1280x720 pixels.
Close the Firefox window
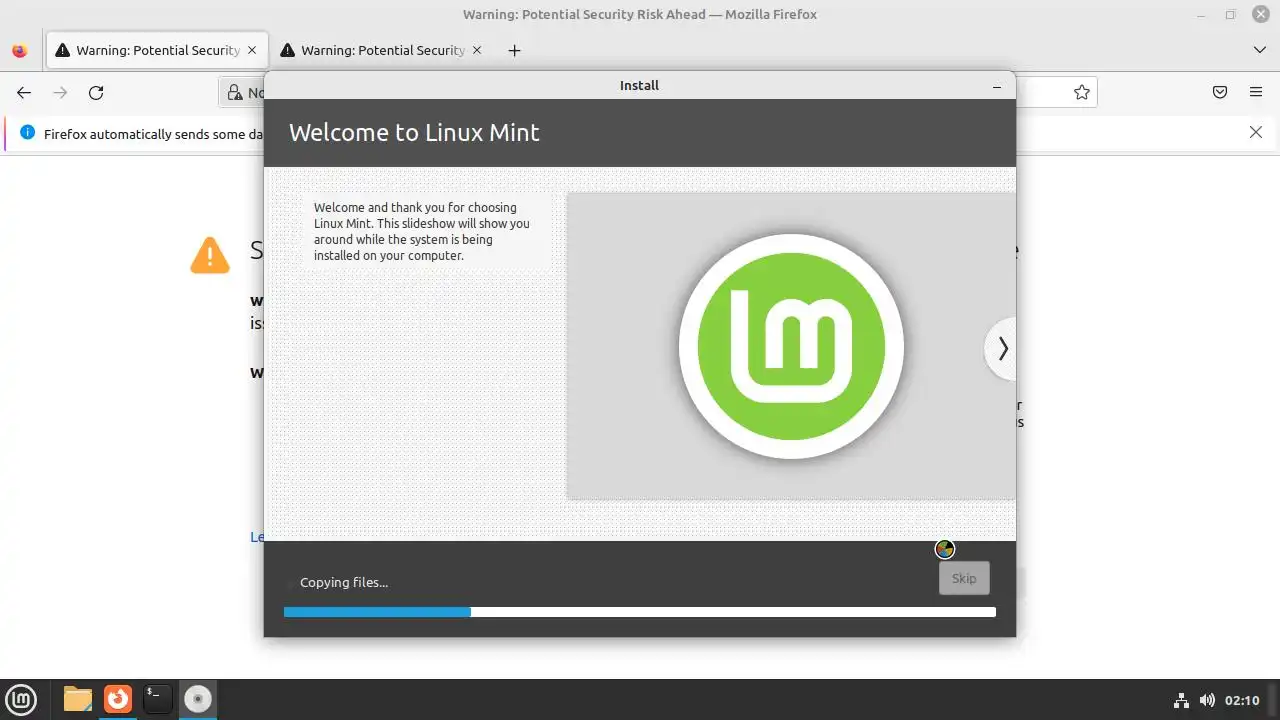click(x=1260, y=14)
